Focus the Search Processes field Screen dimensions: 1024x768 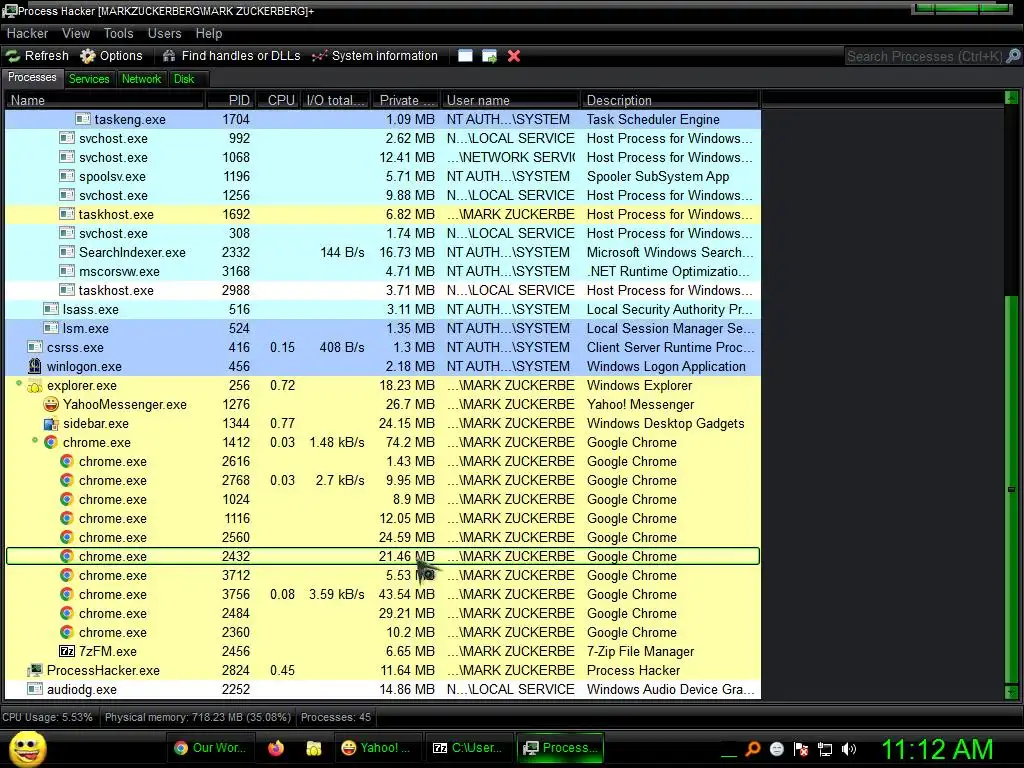[924, 56]
